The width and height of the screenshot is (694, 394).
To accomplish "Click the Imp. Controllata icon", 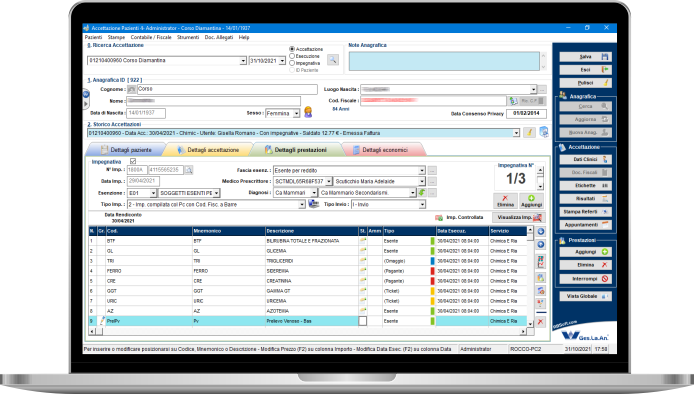I will [439, 217].
